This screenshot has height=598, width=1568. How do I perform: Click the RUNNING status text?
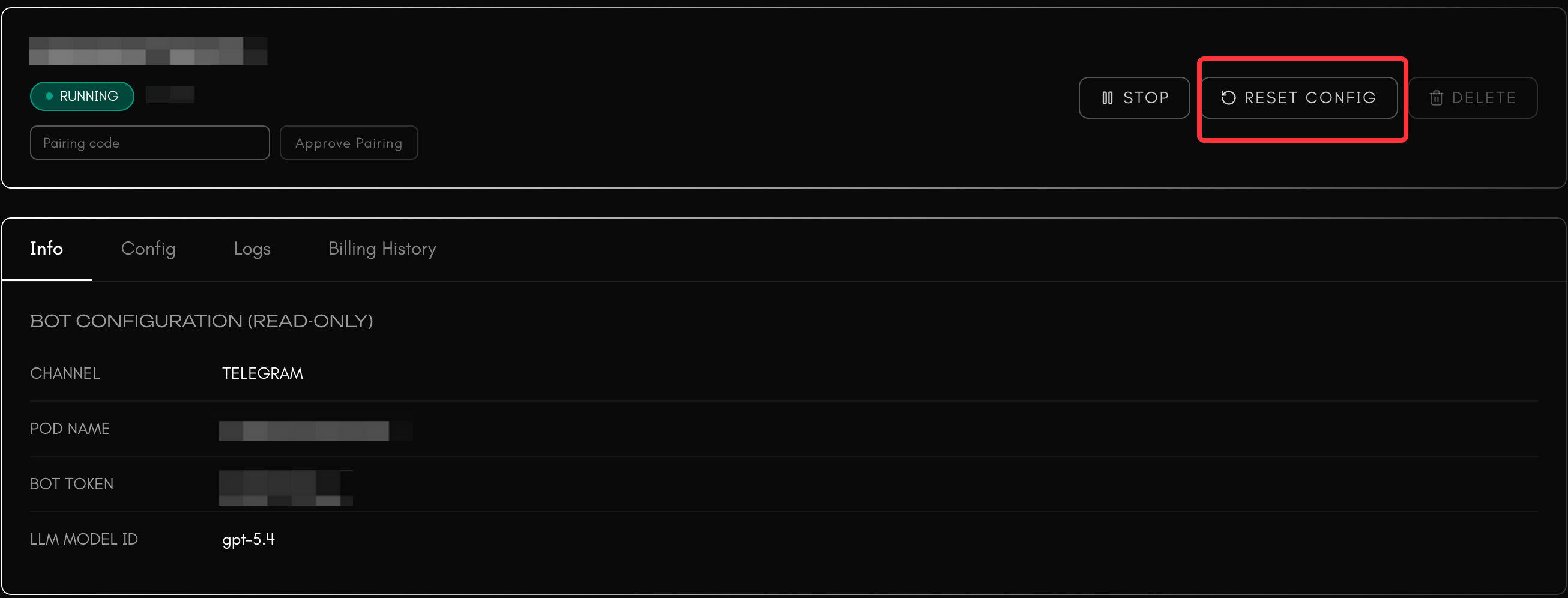(x=89, y=96)
